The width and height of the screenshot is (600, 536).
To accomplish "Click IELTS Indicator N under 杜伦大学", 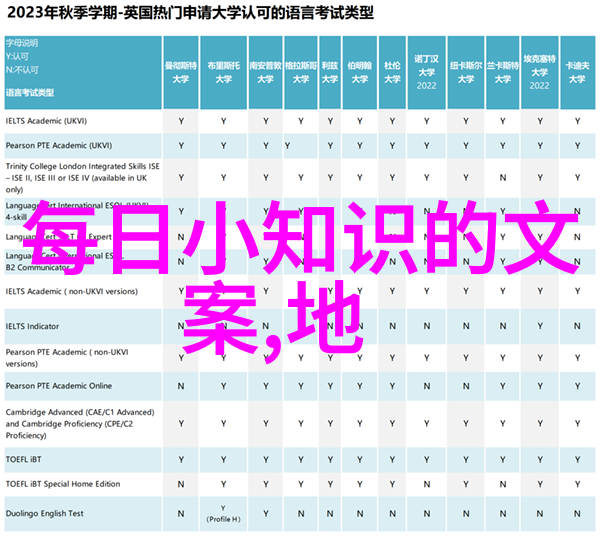I will click(392, 326).
